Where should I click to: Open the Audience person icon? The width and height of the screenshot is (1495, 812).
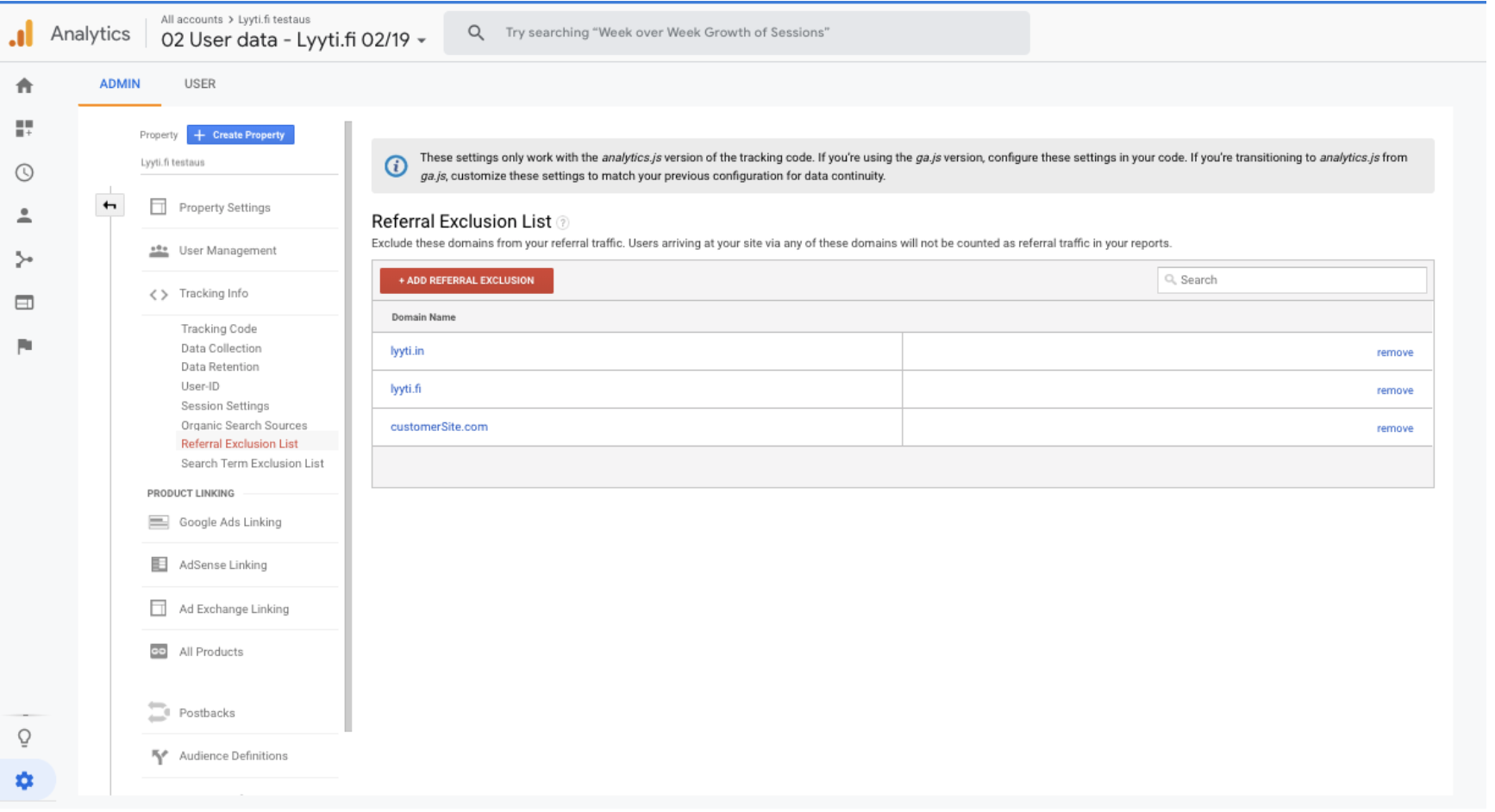24,216
